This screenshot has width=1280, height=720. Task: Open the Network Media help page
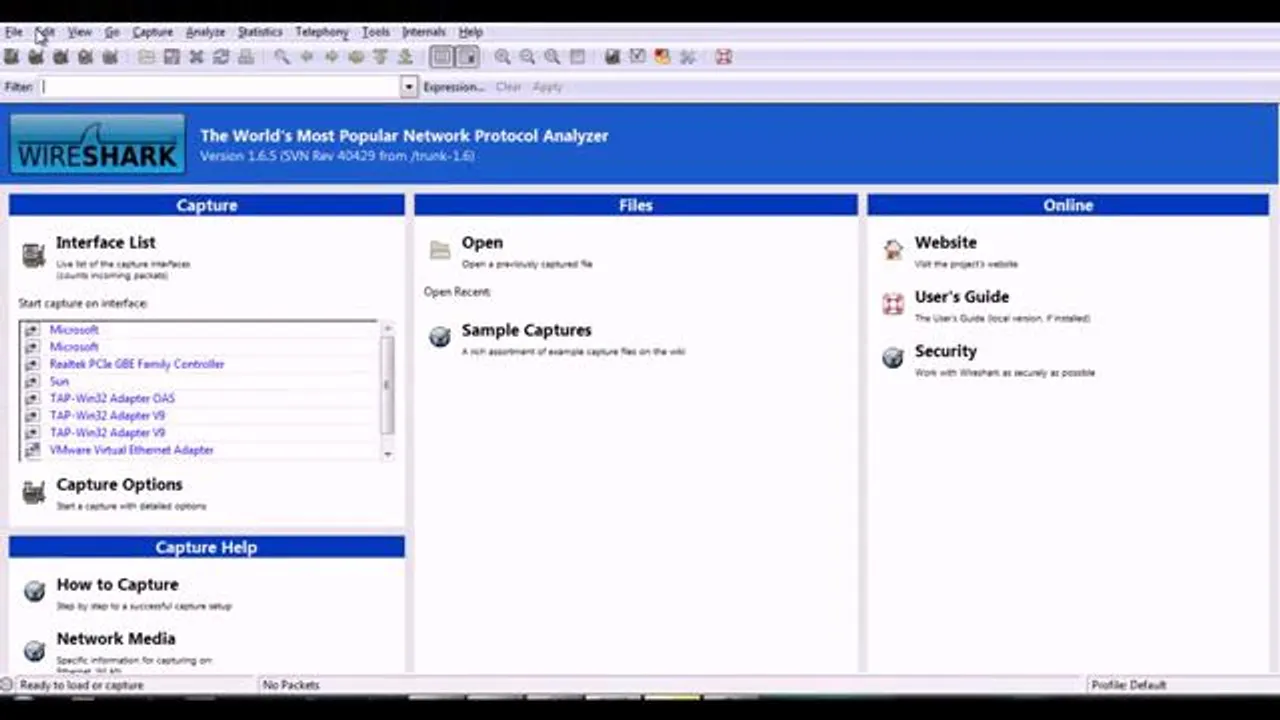(116, 638)
